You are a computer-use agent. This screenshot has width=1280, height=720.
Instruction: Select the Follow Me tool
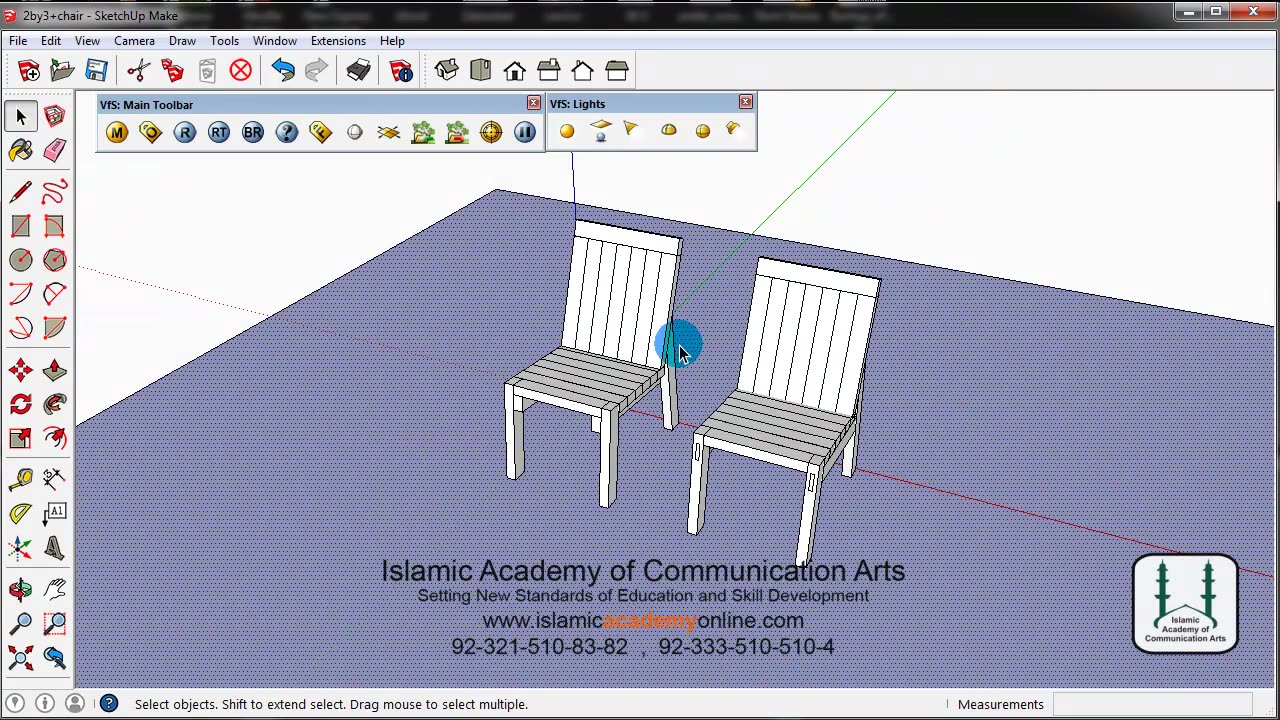point(55,404)
